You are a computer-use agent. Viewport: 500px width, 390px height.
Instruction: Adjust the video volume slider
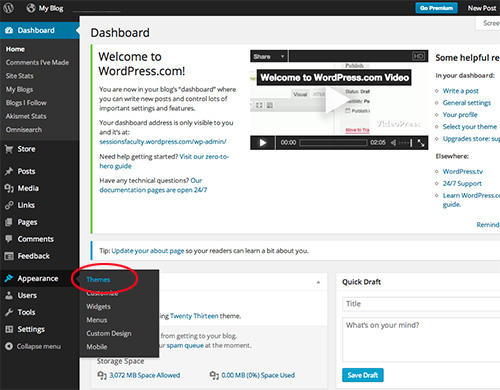point(405,143)
